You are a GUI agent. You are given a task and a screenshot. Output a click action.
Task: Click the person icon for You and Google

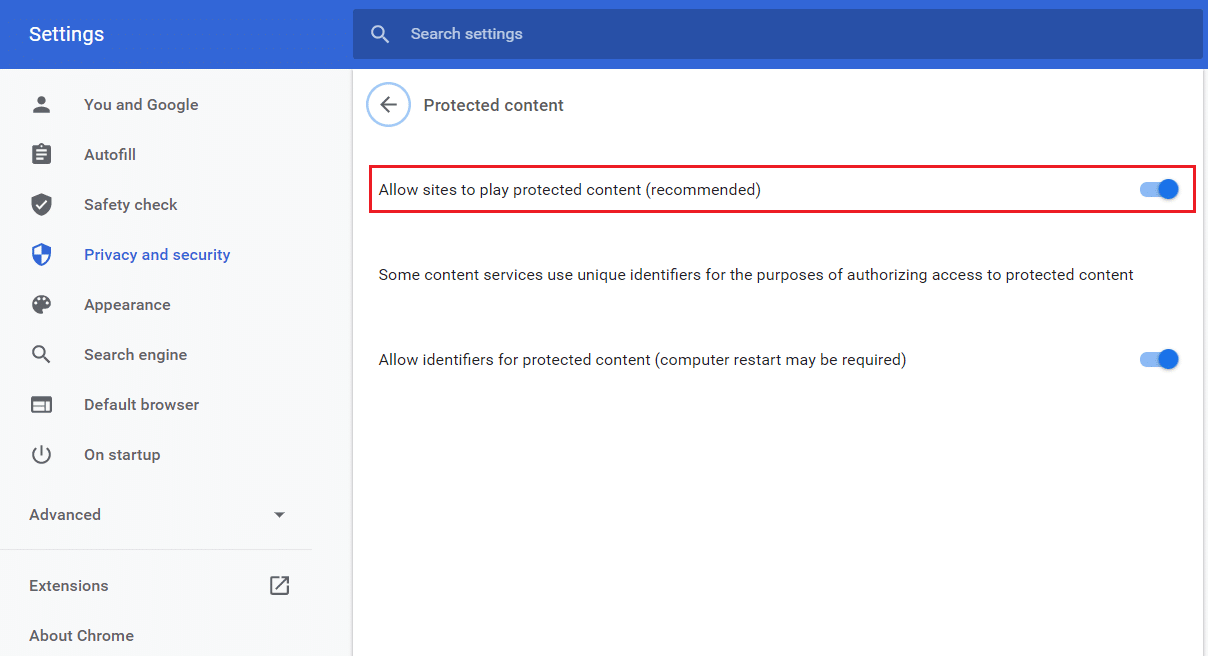click(x=41, y=104)
